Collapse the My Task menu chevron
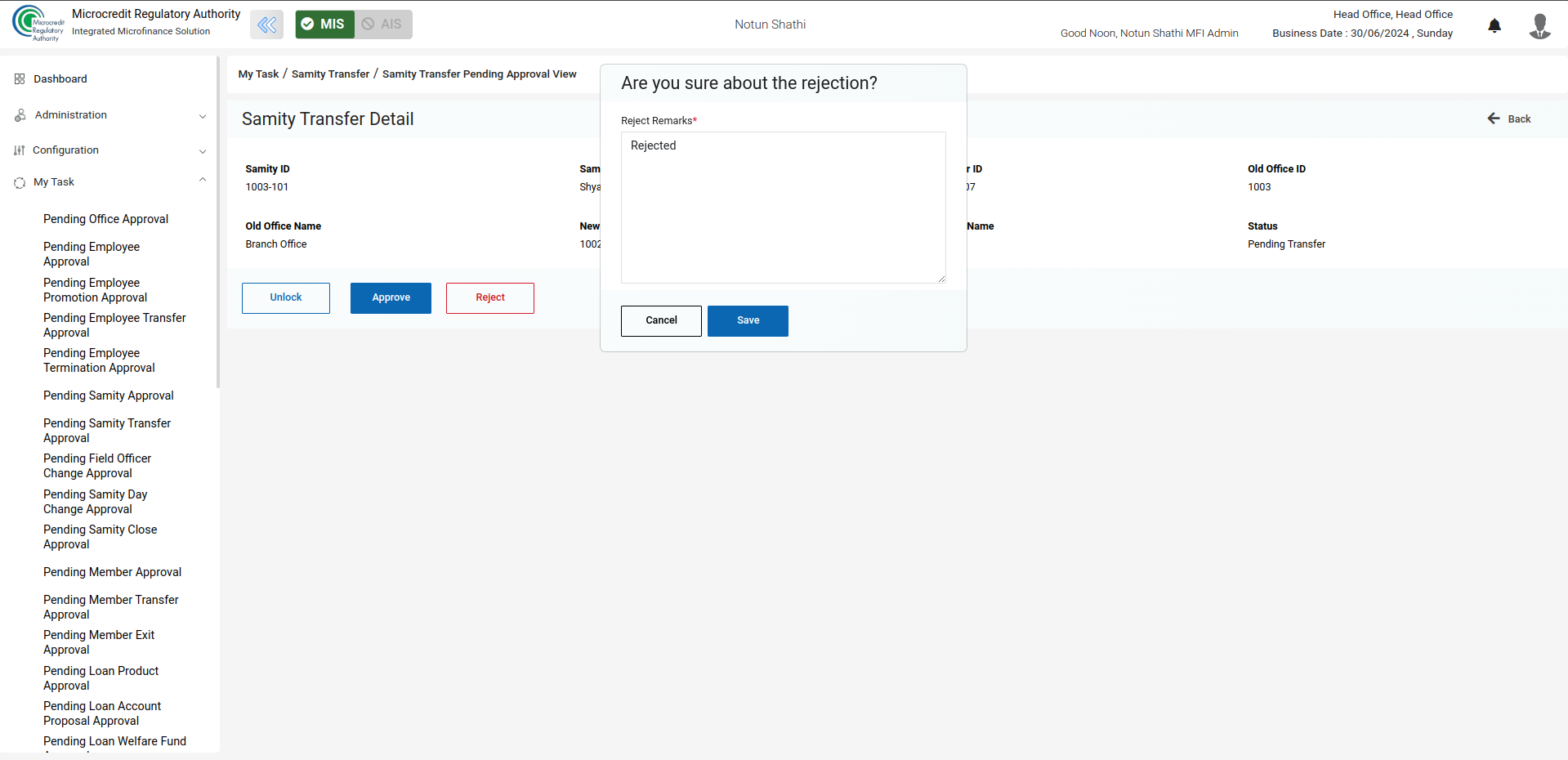This screenshot has height=760, width=1568. [203, 181]
